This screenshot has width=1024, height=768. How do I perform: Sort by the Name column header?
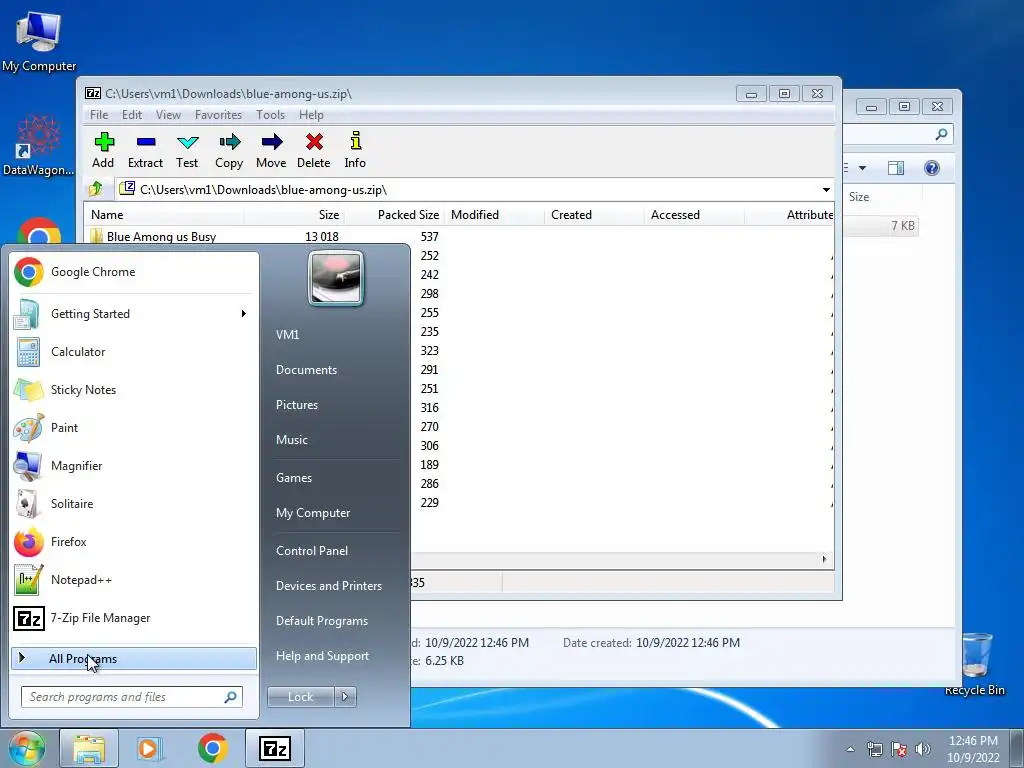(x=164, y=214)
